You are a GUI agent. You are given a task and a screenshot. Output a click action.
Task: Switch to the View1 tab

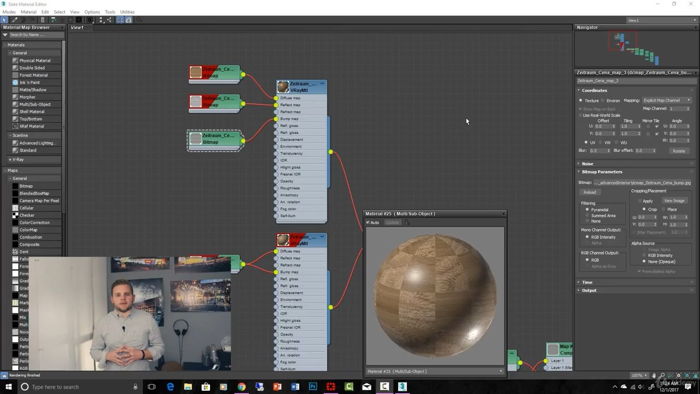click(x=77, y=27)
